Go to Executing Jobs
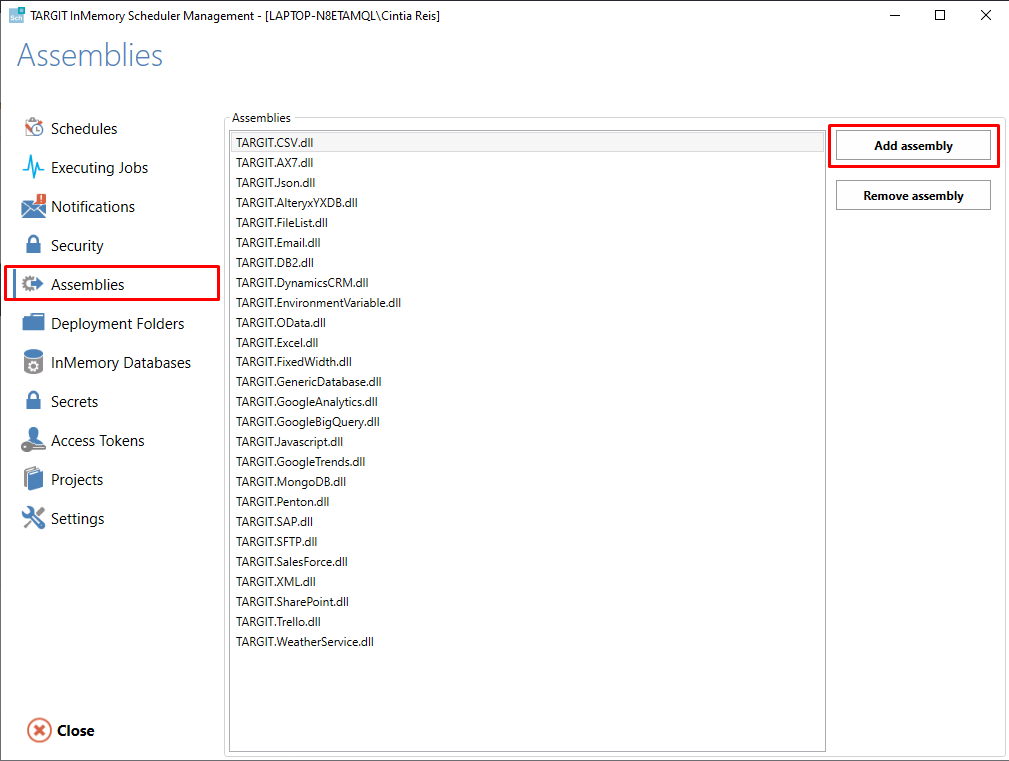This screenshot has width=1009, height=761. tap(100, 168)
